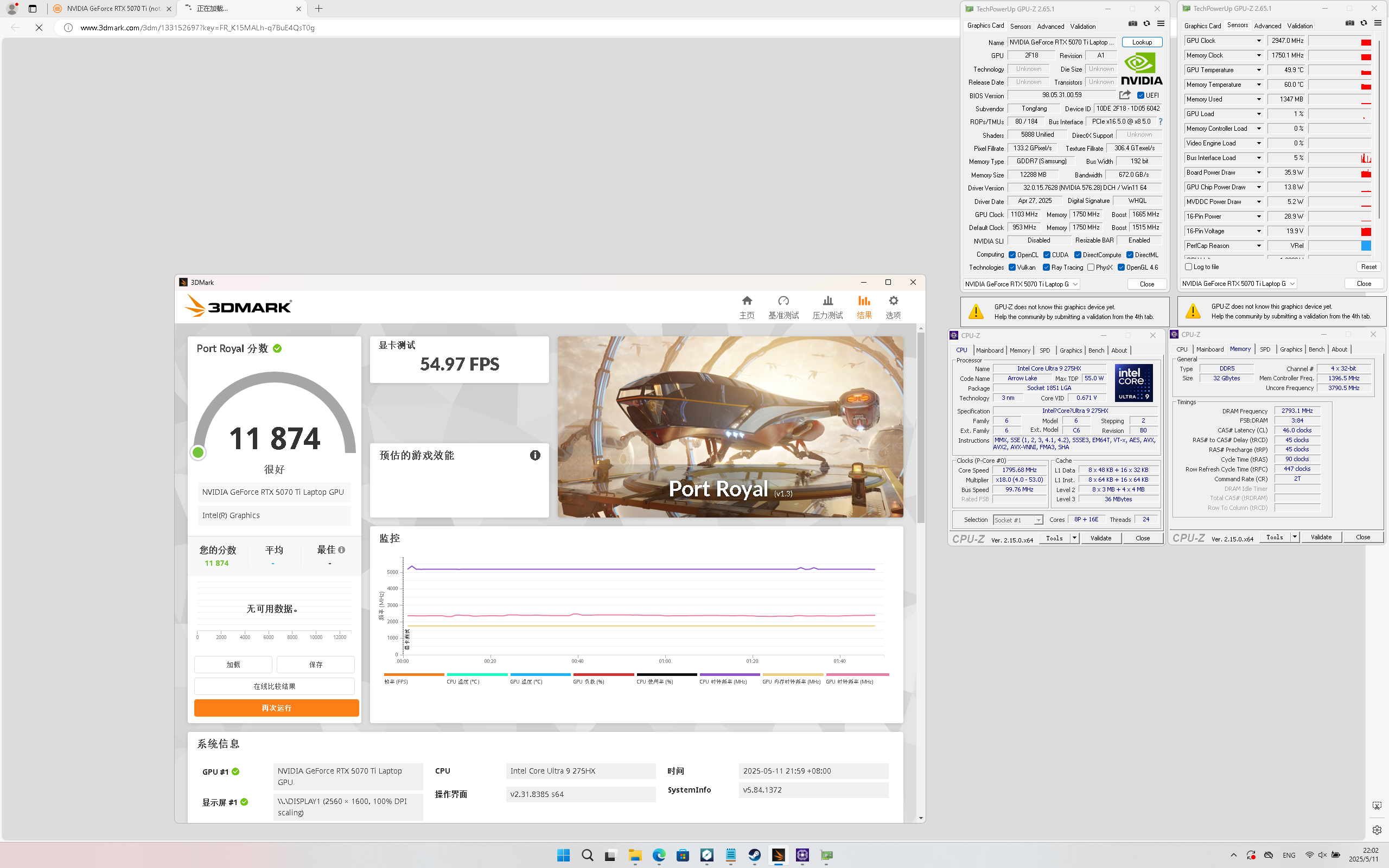Switch to Mainboard tab in left CPU-Z window
Screen dimensions: 1389x868
[x=990, y=350]
